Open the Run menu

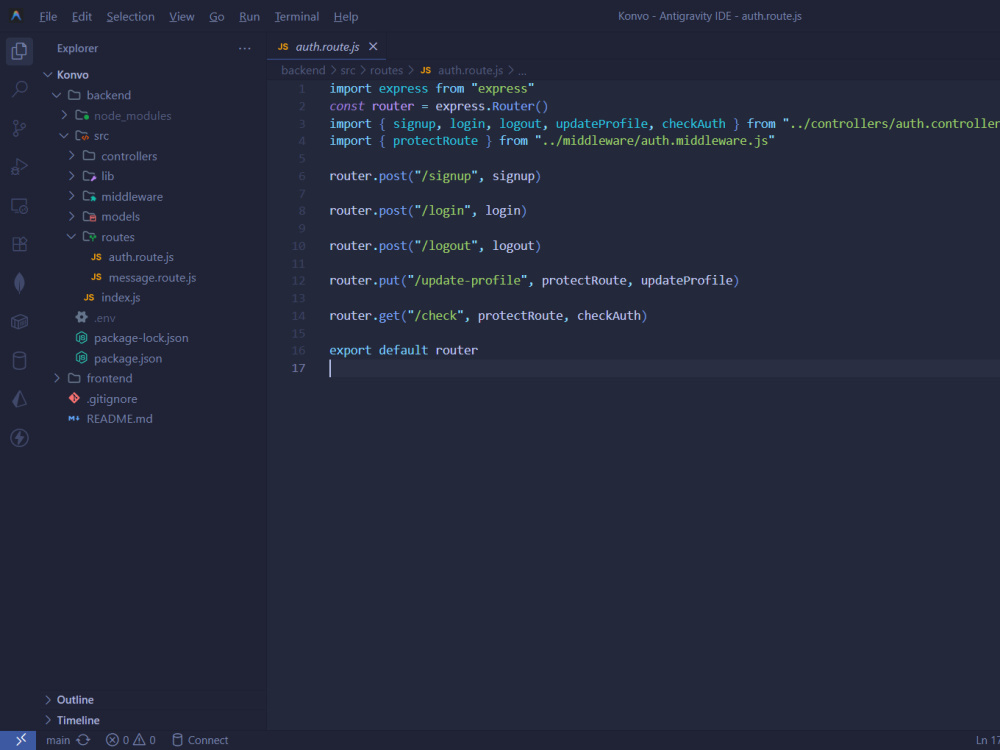point(249,17)
